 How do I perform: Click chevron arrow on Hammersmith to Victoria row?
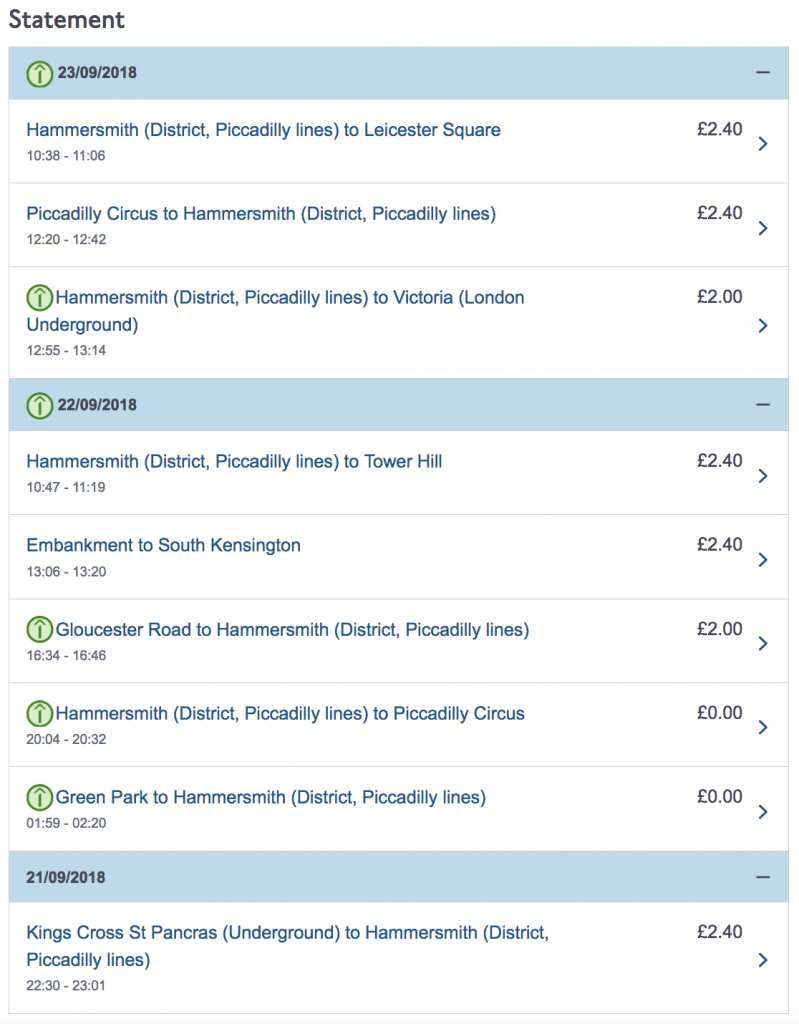763,325
